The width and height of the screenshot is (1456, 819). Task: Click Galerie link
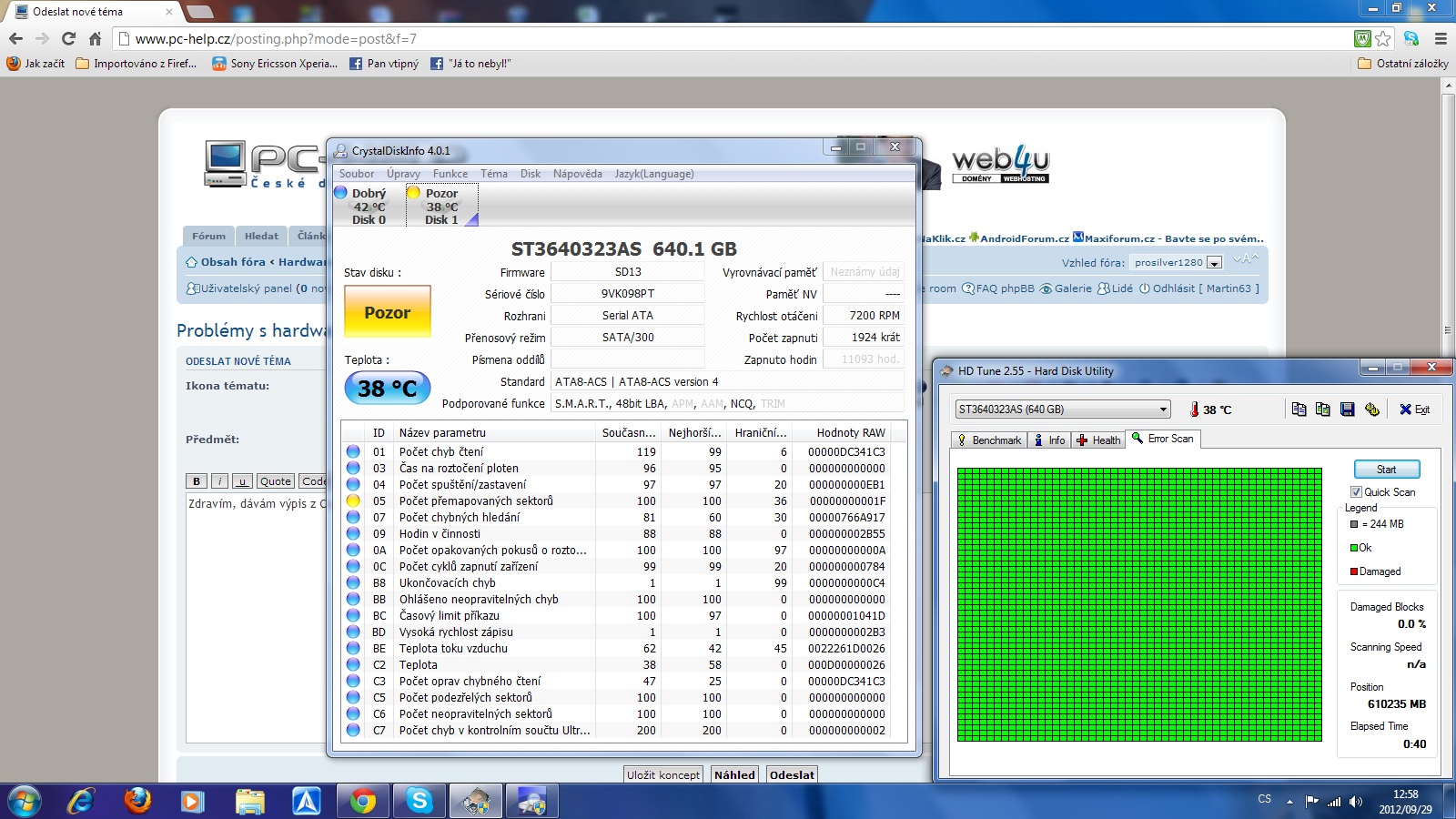[x=1066, y=288]
